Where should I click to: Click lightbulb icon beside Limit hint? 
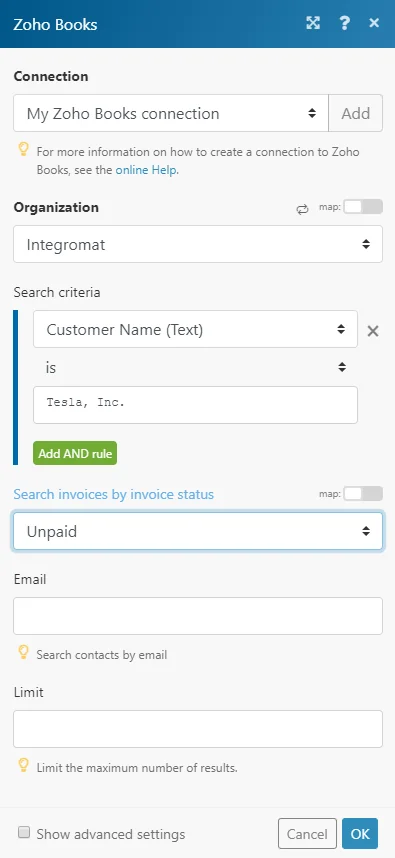[24, 764]
